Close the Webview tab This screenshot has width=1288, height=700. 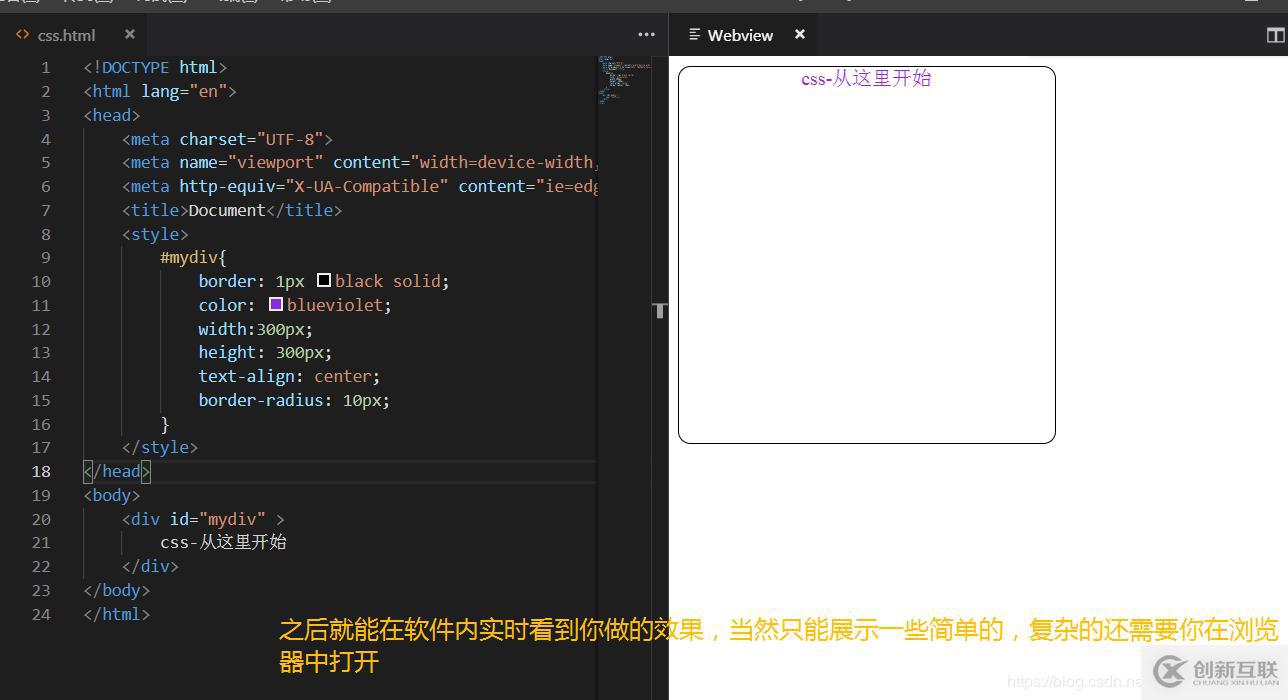(x=799, y=34)
